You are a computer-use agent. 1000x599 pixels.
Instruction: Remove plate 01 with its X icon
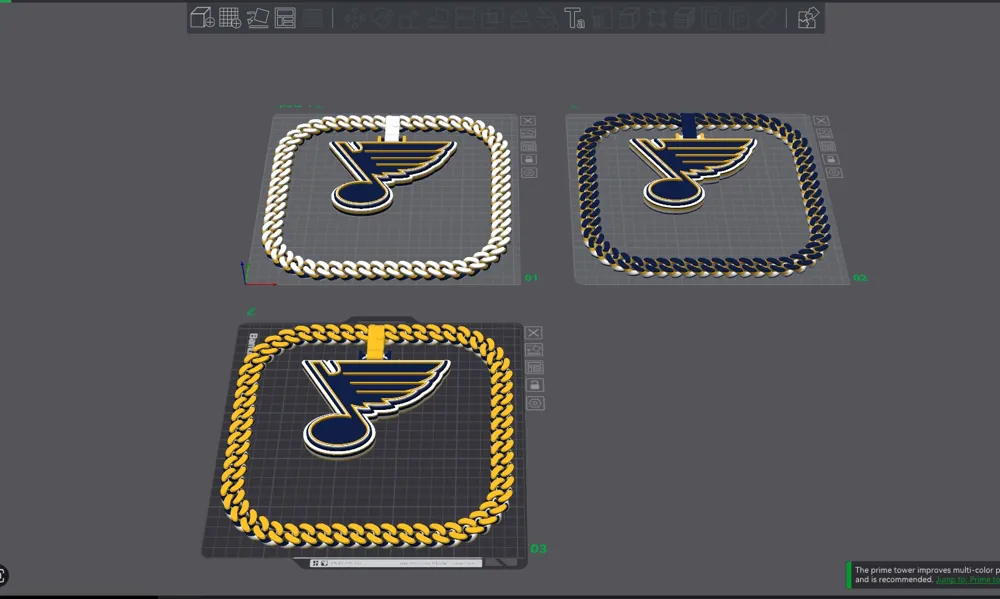pos(527,121)
